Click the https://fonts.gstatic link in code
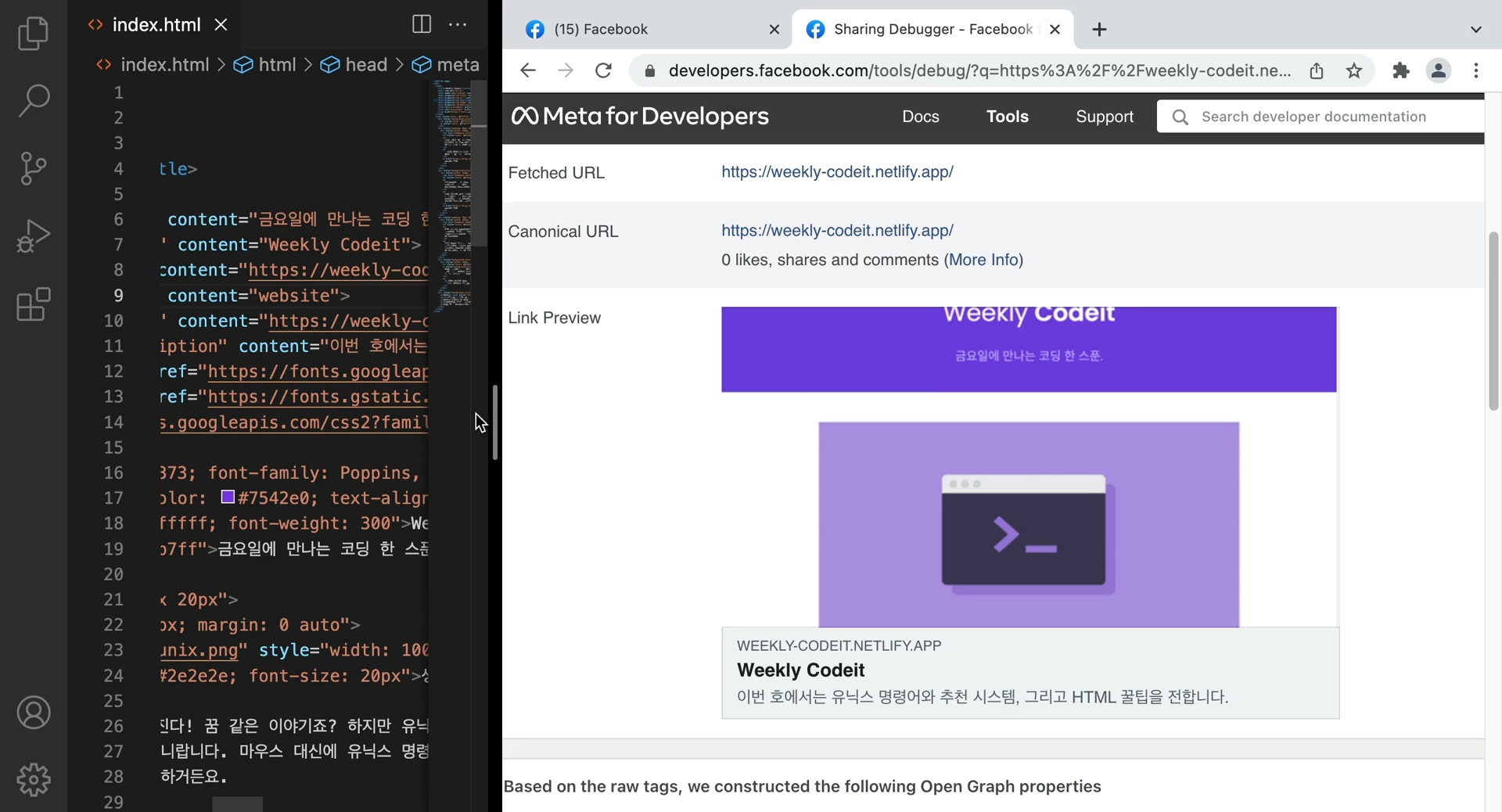 click(318, 397)
